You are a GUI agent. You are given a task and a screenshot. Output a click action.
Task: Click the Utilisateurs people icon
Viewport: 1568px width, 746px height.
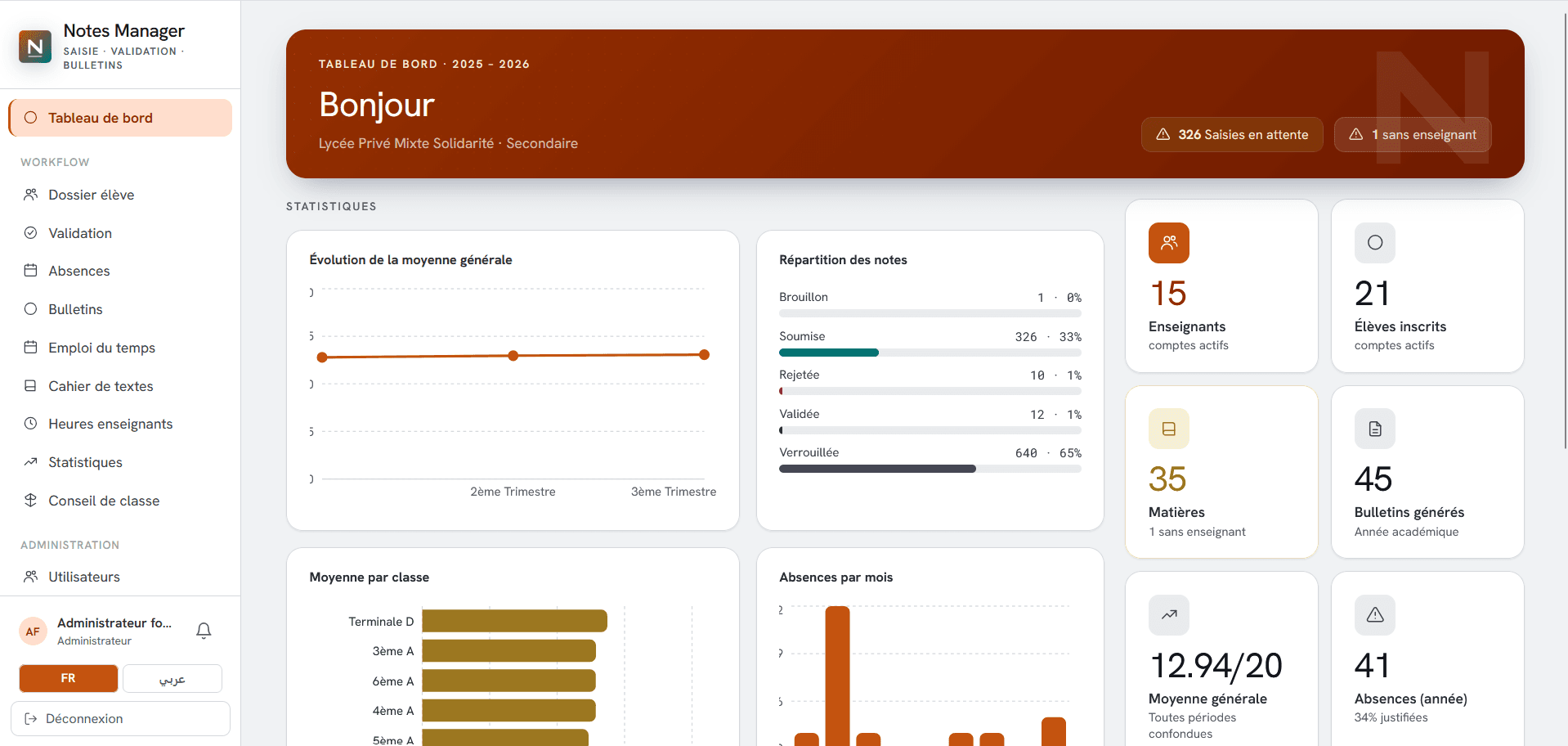click(30, 577)
